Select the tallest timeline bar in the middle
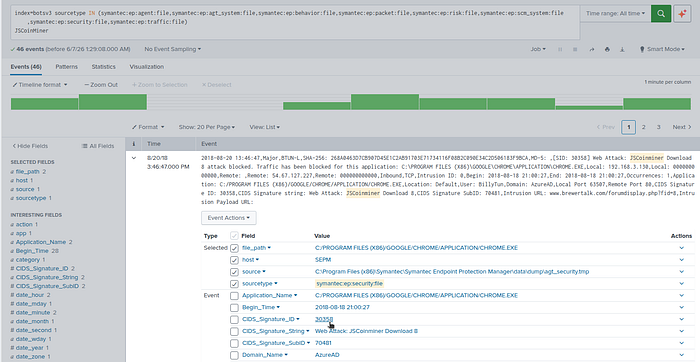700x362 pixels. (x=385, y=102)
